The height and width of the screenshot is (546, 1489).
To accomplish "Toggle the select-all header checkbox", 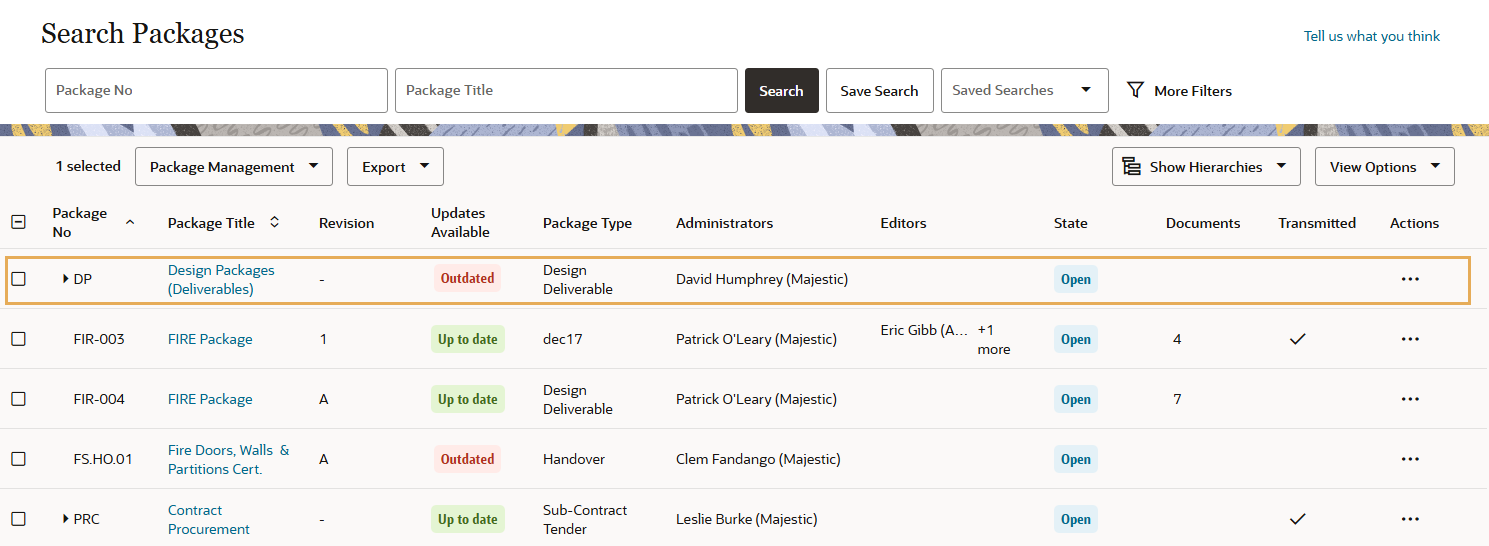I will point(18,222).
